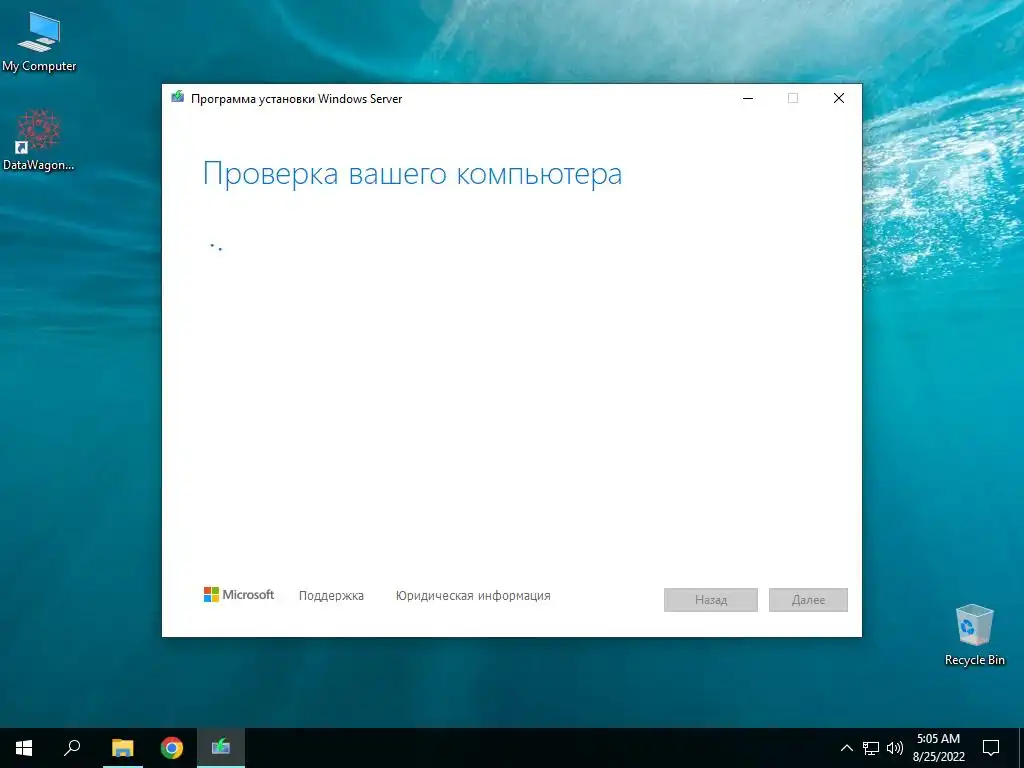1024x768 pixels.
Task: Click the Назад button
Action: point(711,600)
